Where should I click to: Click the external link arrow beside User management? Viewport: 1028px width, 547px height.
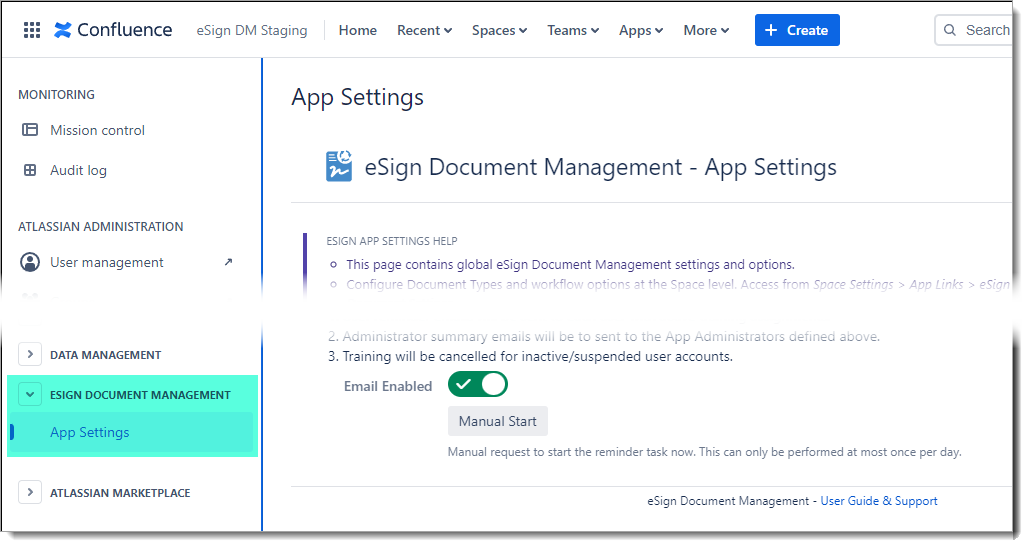tap(228, 262)
